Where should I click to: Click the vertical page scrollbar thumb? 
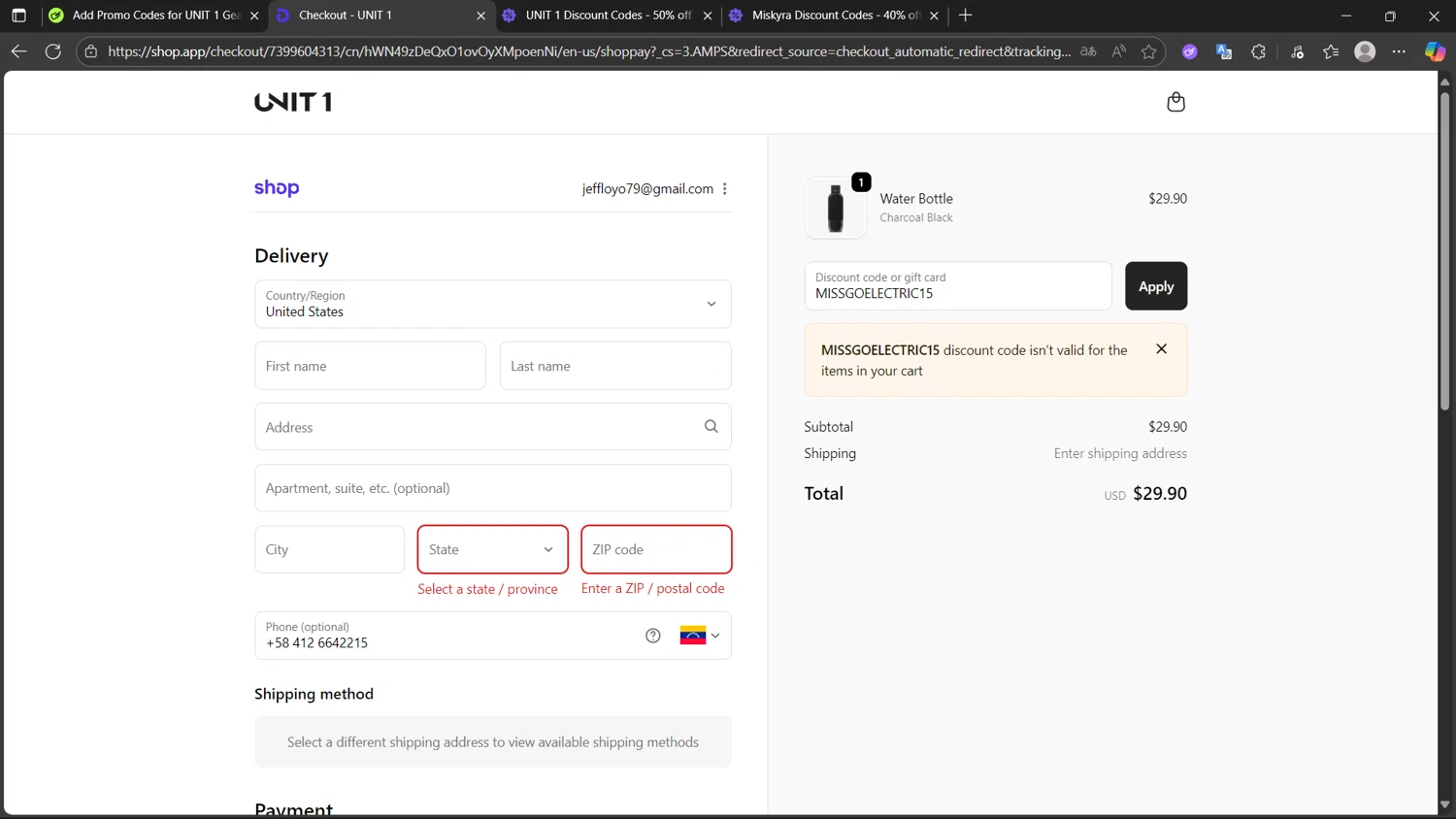(1444, 250)
